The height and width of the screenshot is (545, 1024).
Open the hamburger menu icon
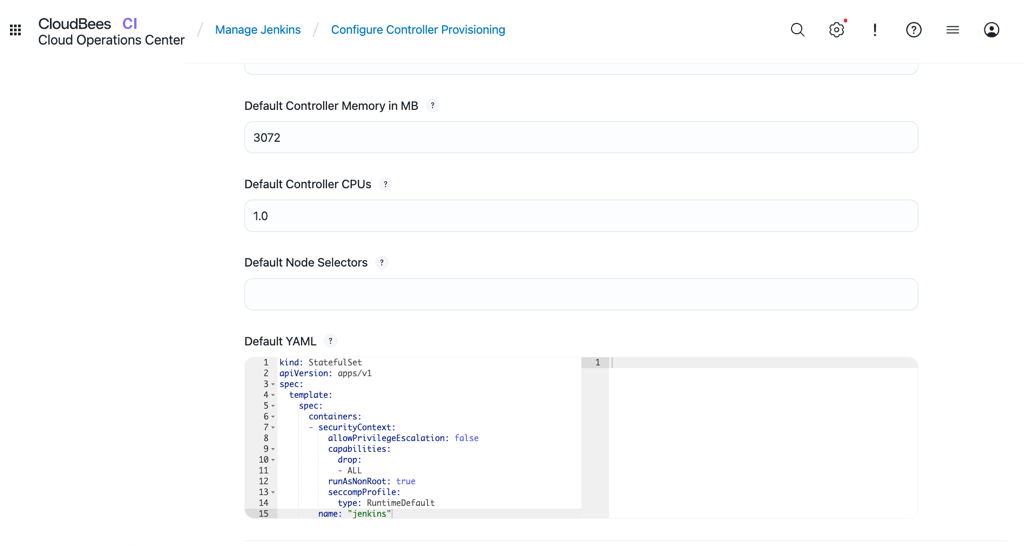[x=953, y=30]
